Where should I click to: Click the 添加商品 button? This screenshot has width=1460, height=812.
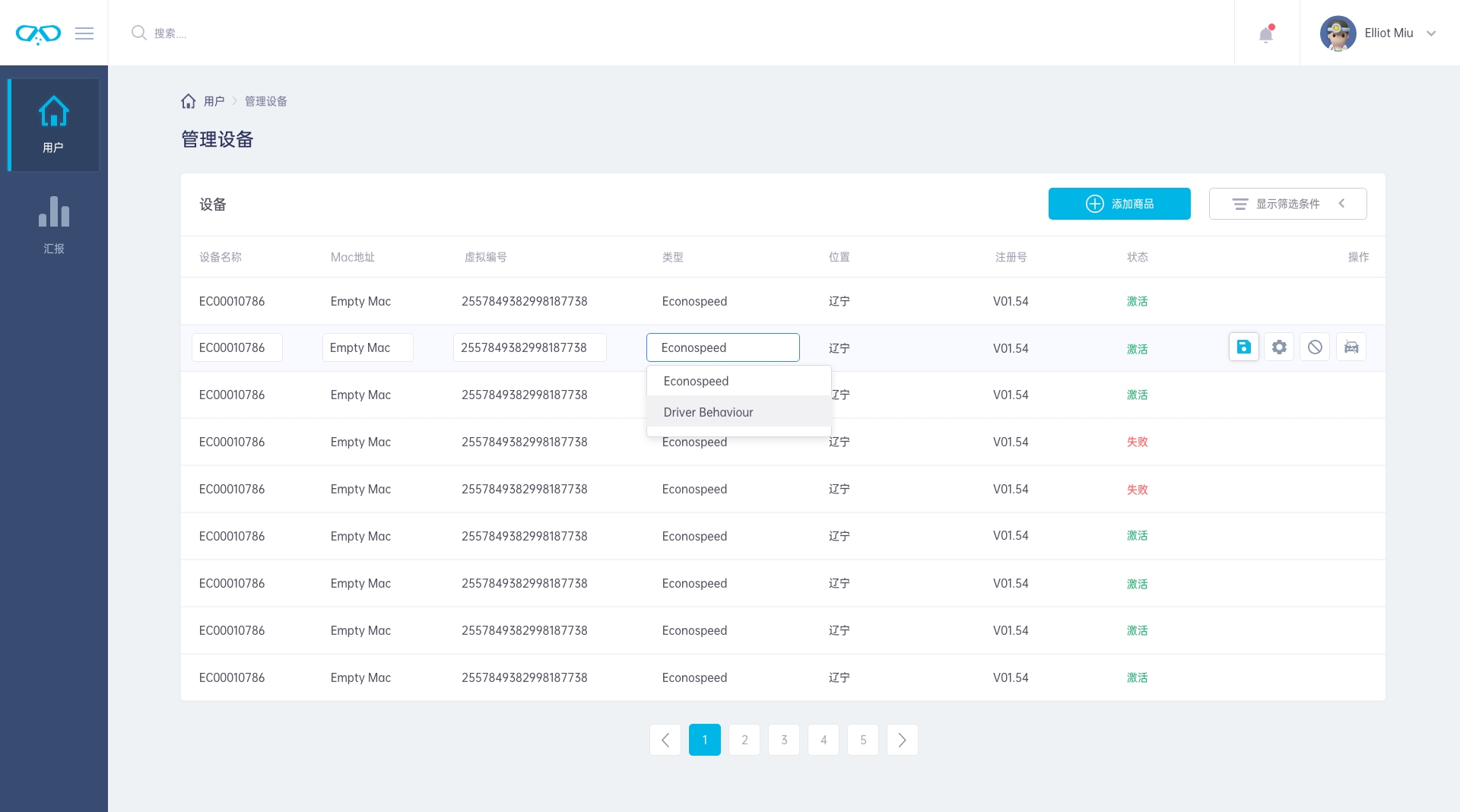(1119, 204)
